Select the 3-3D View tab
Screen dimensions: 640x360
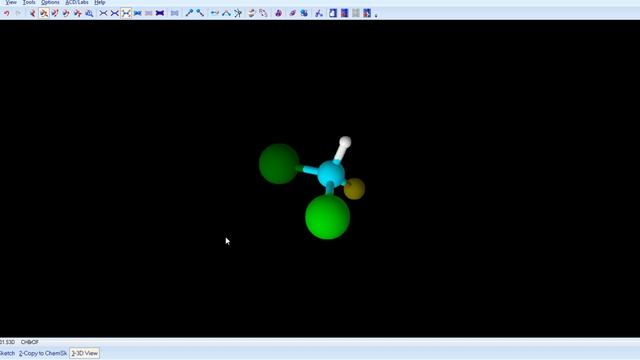point(84,353)
